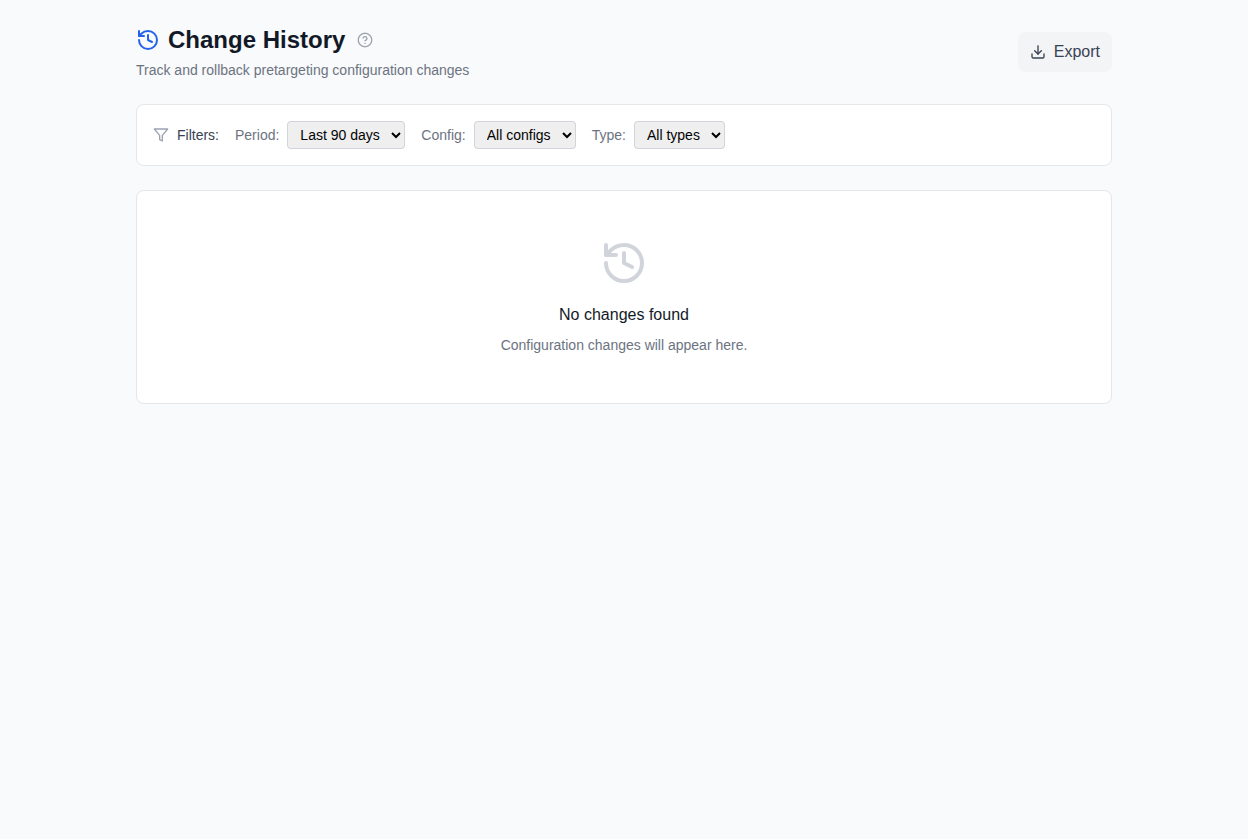Select the Change History page title

256,40
